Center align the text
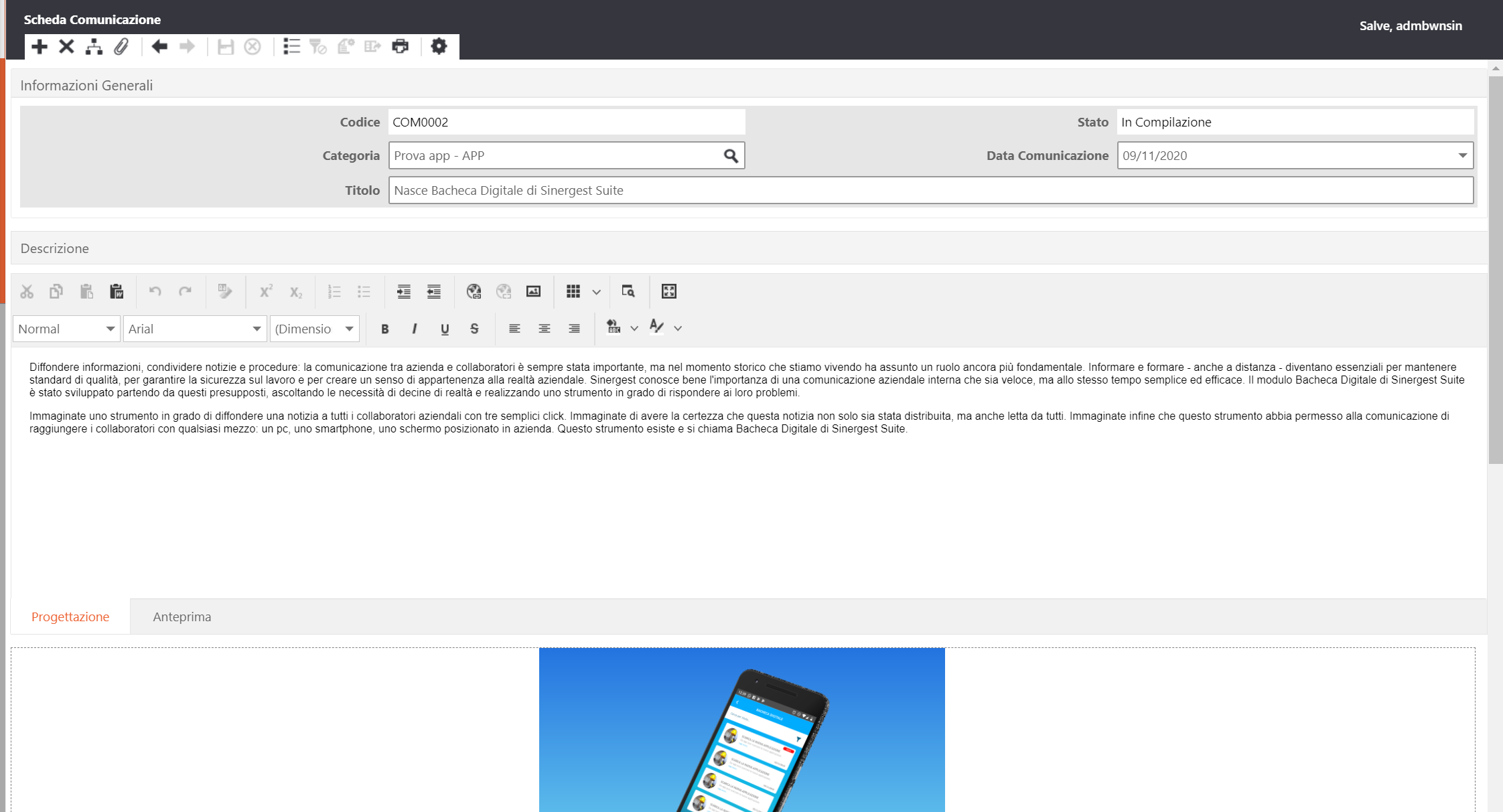Viewport: 1503px width, 812px height. coord(545,329)
